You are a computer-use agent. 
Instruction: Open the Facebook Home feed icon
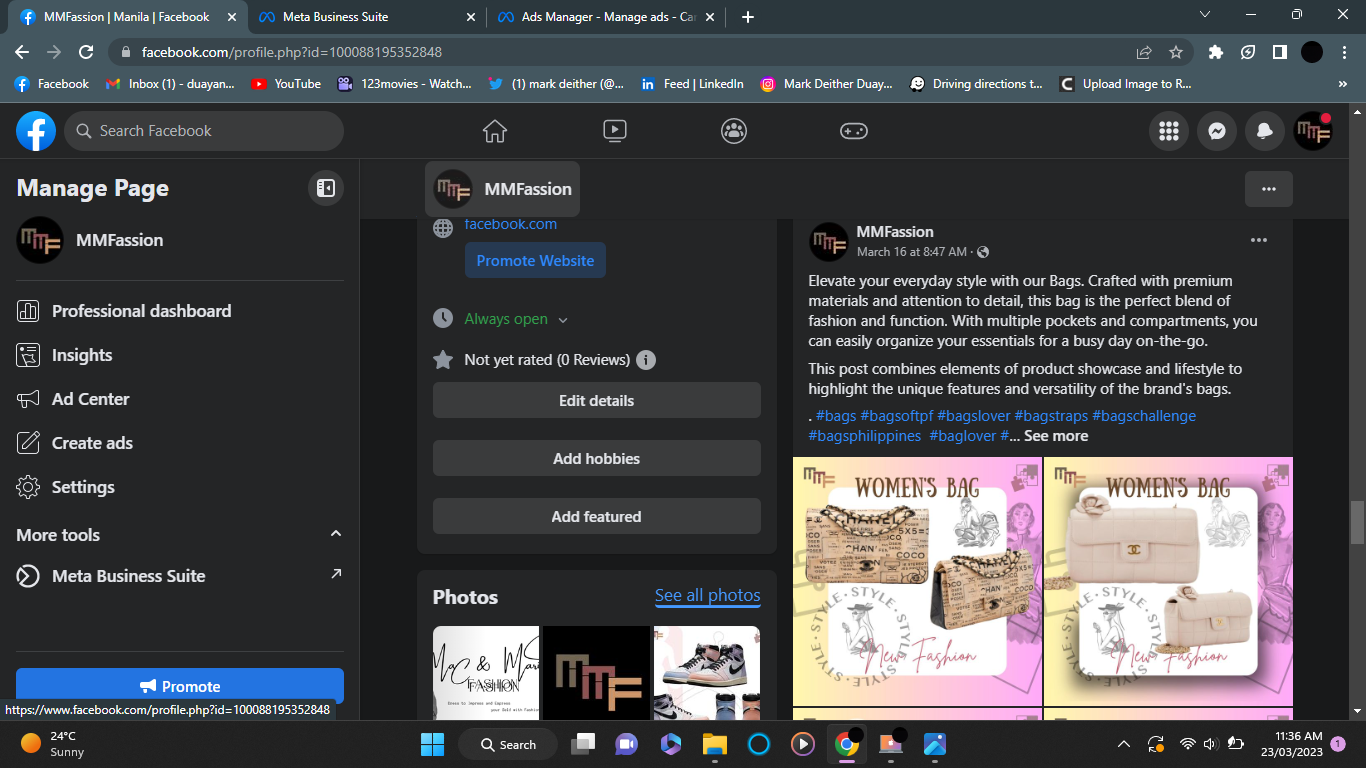(x=495, y=131)
